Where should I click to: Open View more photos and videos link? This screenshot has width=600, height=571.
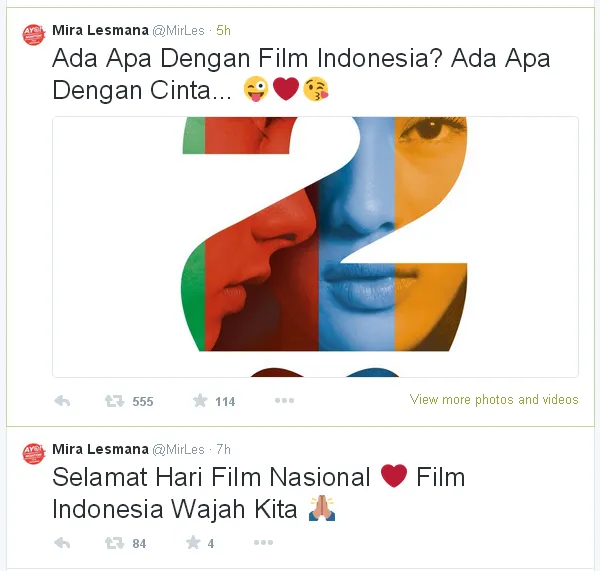(494, 400)
